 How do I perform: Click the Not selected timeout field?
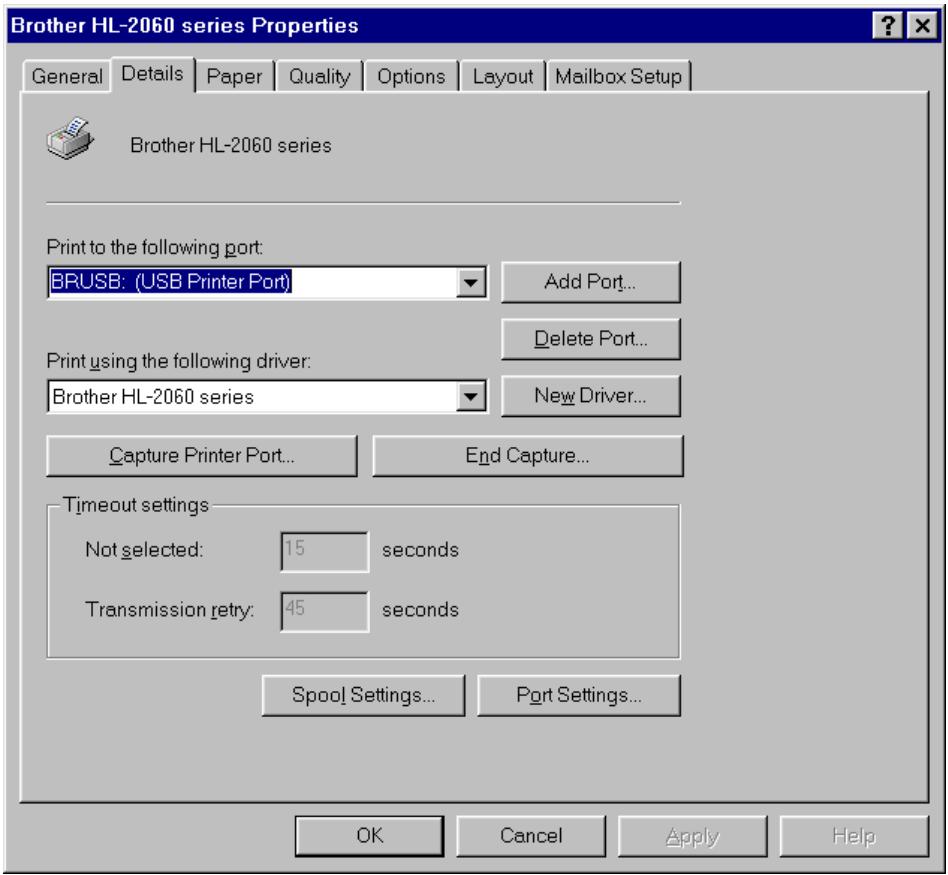tap(325, 551)
